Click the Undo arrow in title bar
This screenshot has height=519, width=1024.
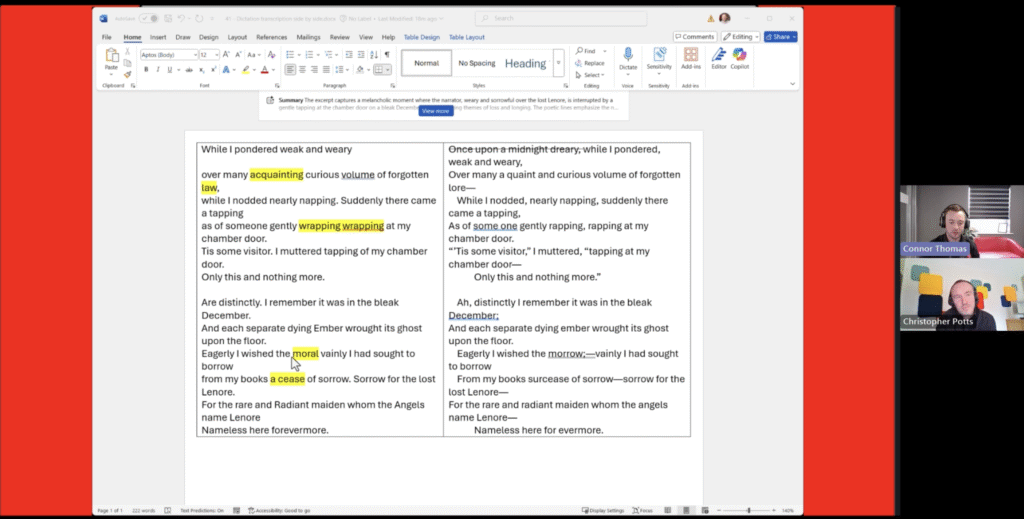coord(182,18)
